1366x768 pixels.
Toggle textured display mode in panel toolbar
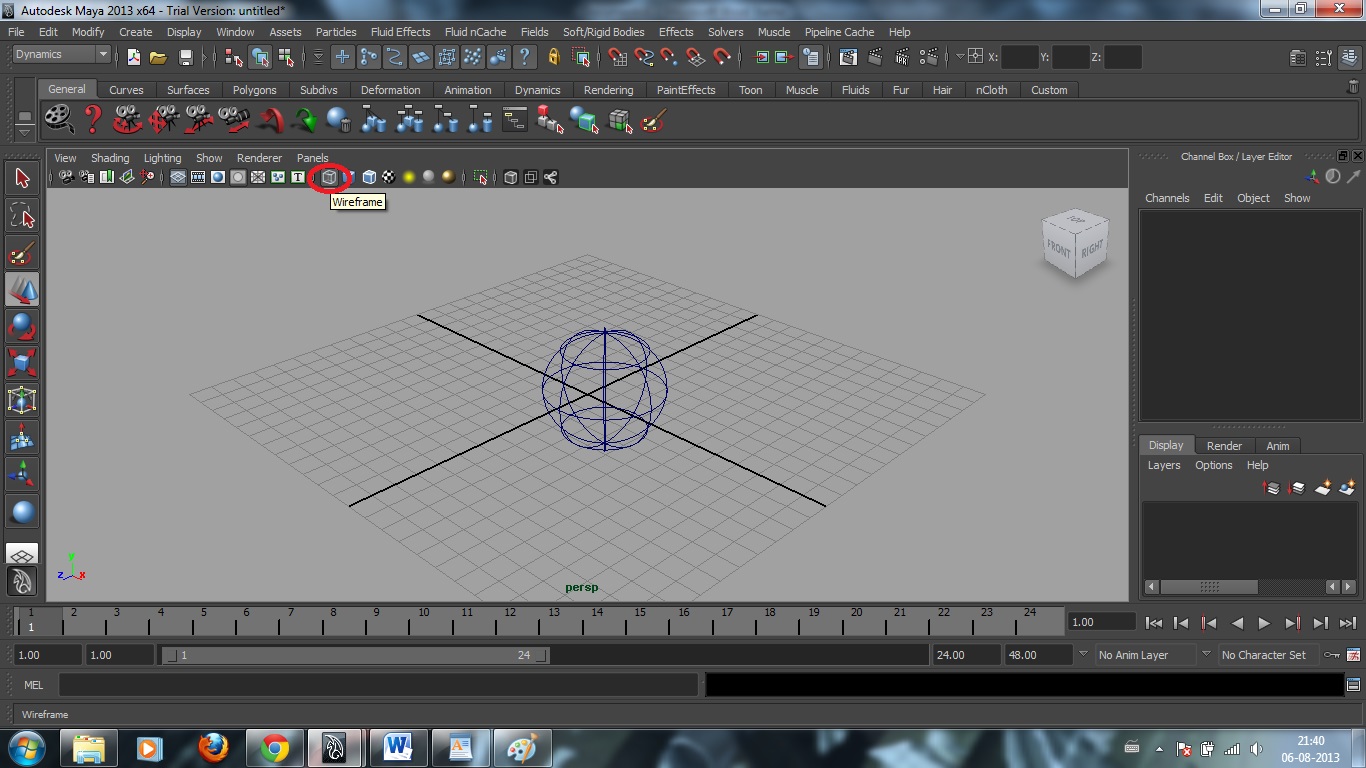coord(388,177)
